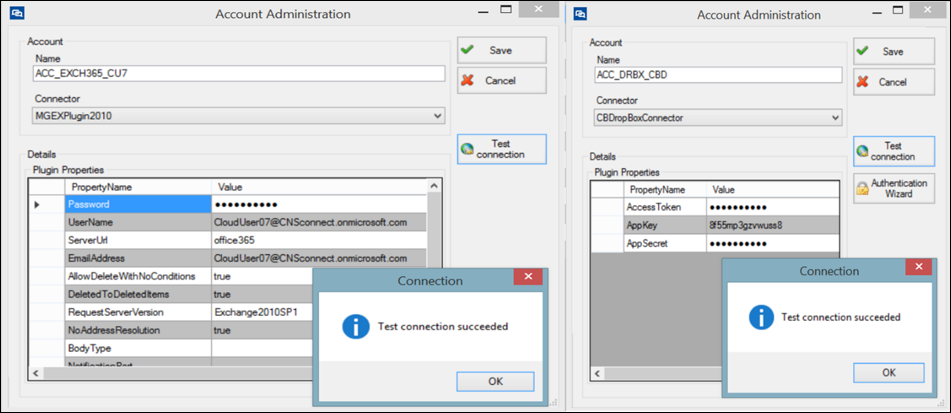This screenshot has height=413, width=951.
Task: Click OK in left Connection dialog
Action: click(x=495, y=381)
